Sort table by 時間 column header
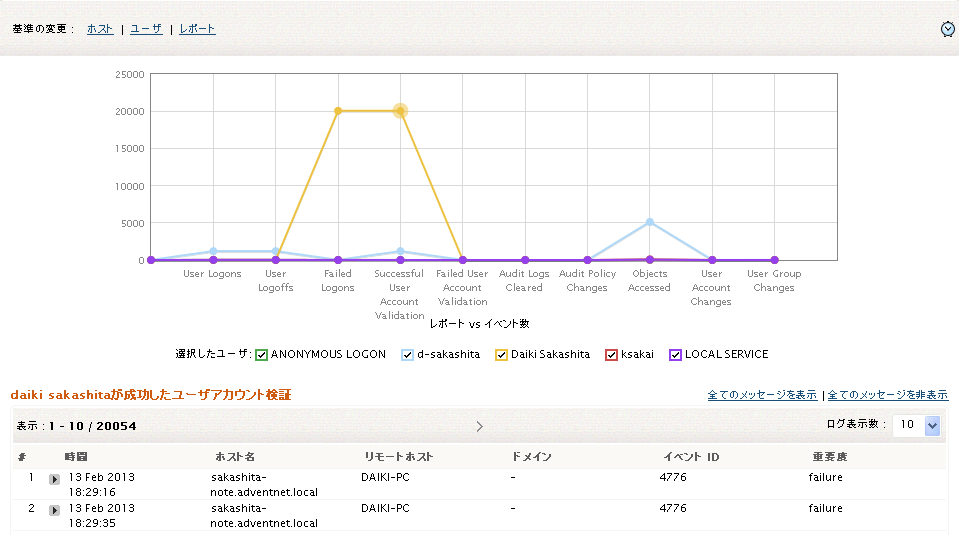This screenshot has width=959, height=535. (76, 457)
